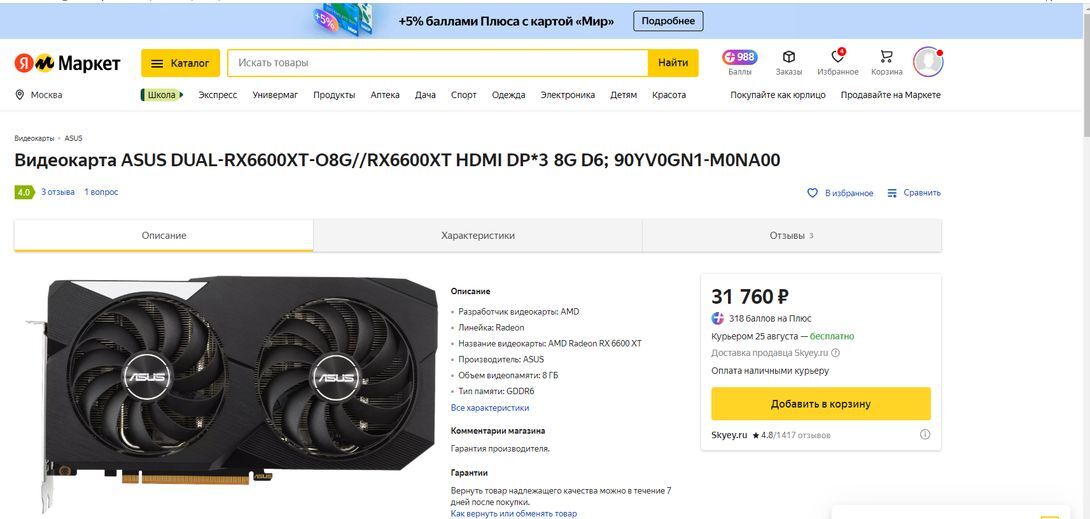The image size is (1090, 519).
Task: Select Электроника in the category menu
Action: 567,95
